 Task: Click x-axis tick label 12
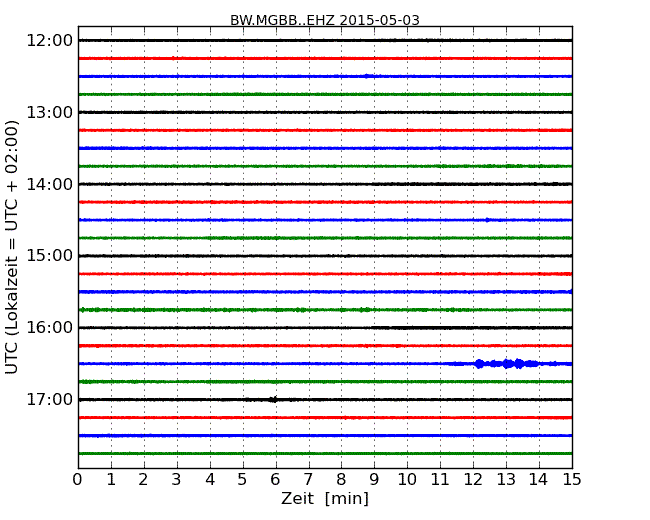(x=473, y=480)
